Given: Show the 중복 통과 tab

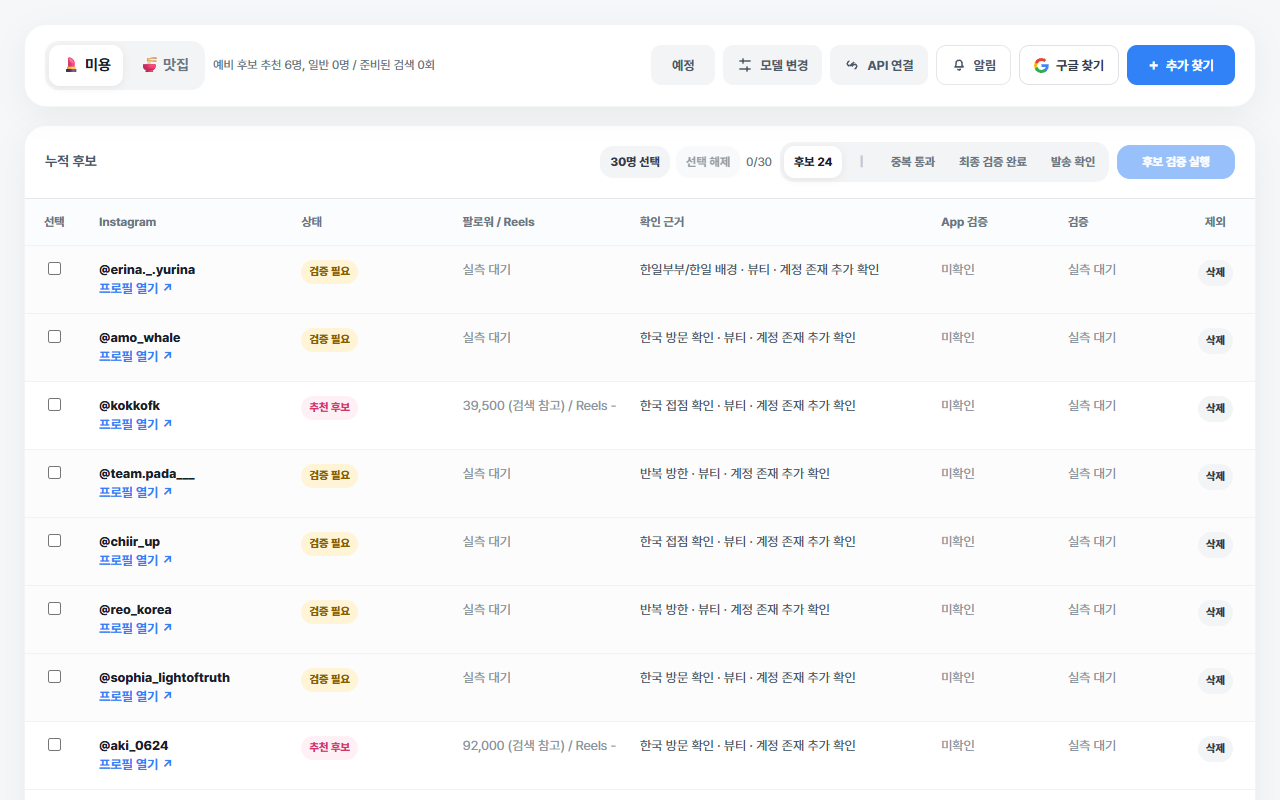Looking at the screenshot, I should click(x=913, y=162).
